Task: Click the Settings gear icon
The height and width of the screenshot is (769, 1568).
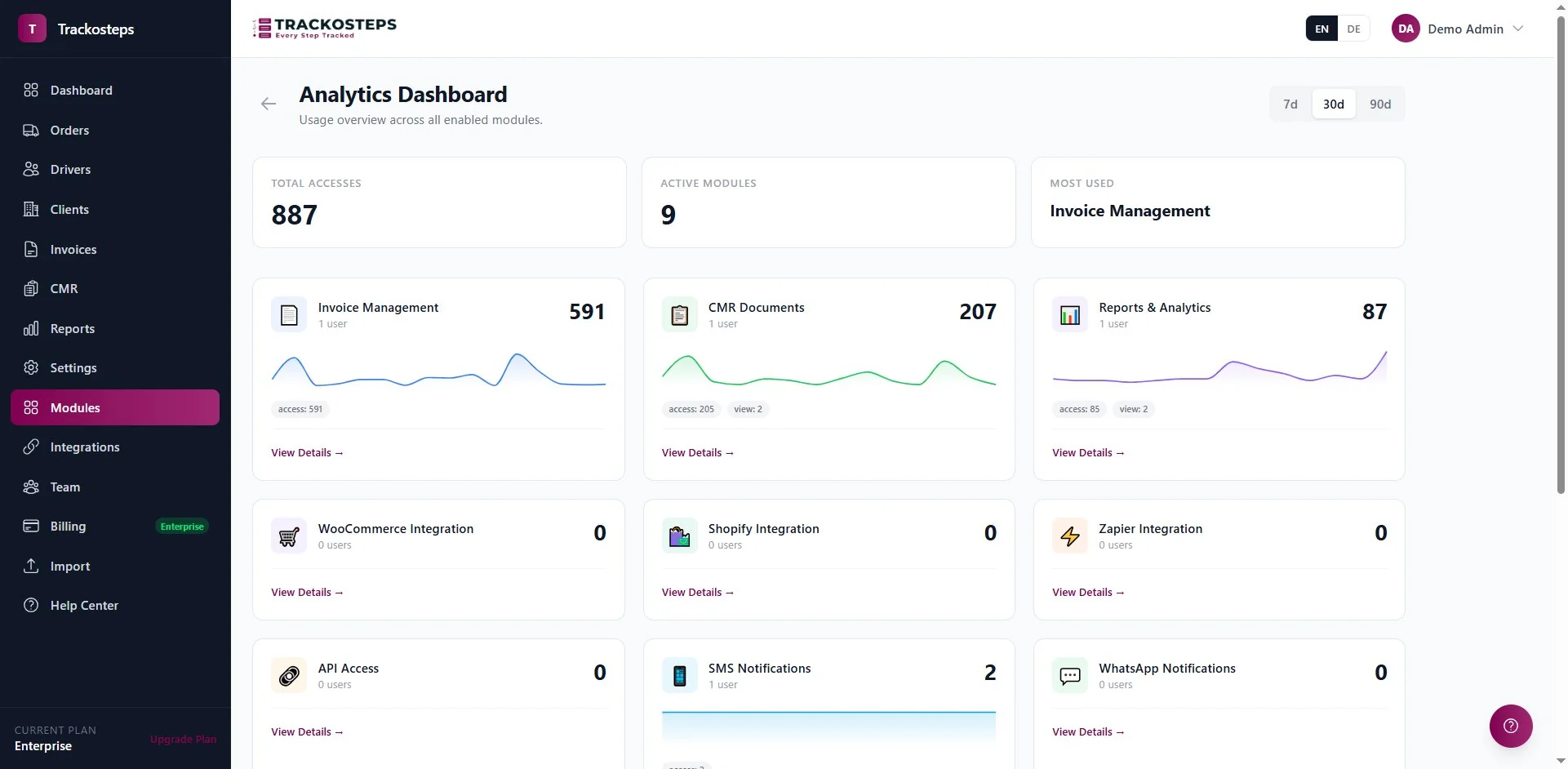Action: tap(31, 367)
